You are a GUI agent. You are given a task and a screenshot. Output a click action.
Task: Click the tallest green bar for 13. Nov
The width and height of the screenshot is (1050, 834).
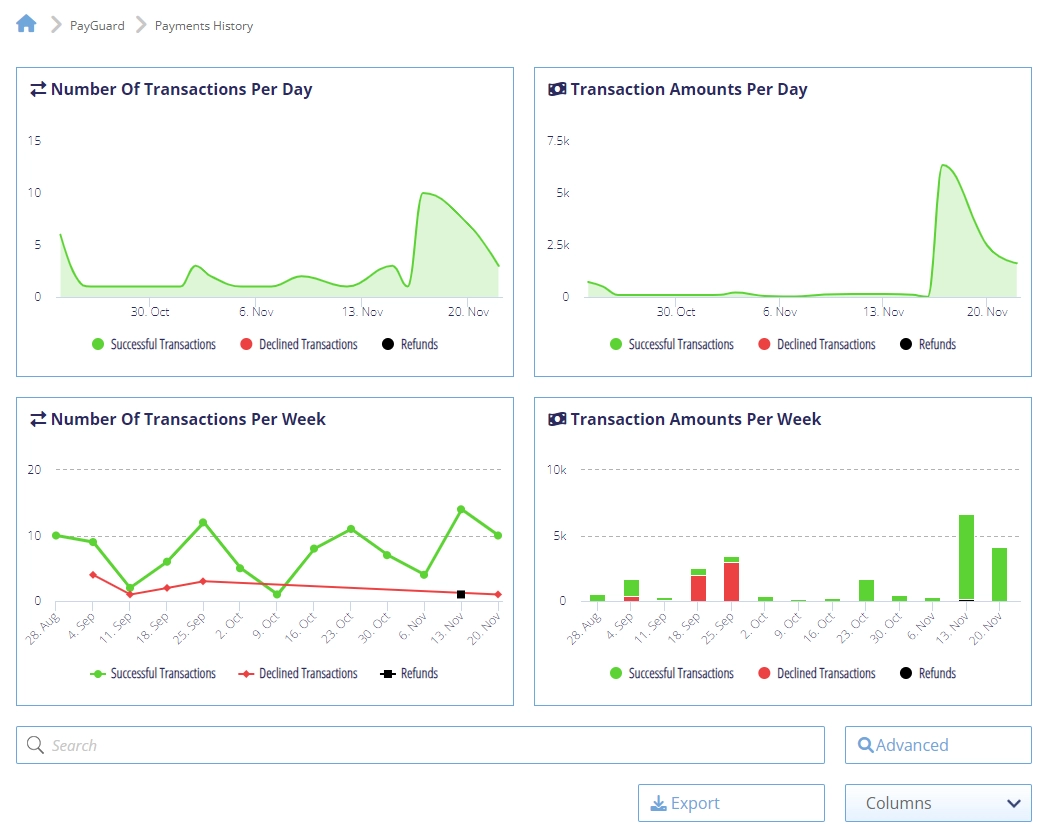[966, 555]
